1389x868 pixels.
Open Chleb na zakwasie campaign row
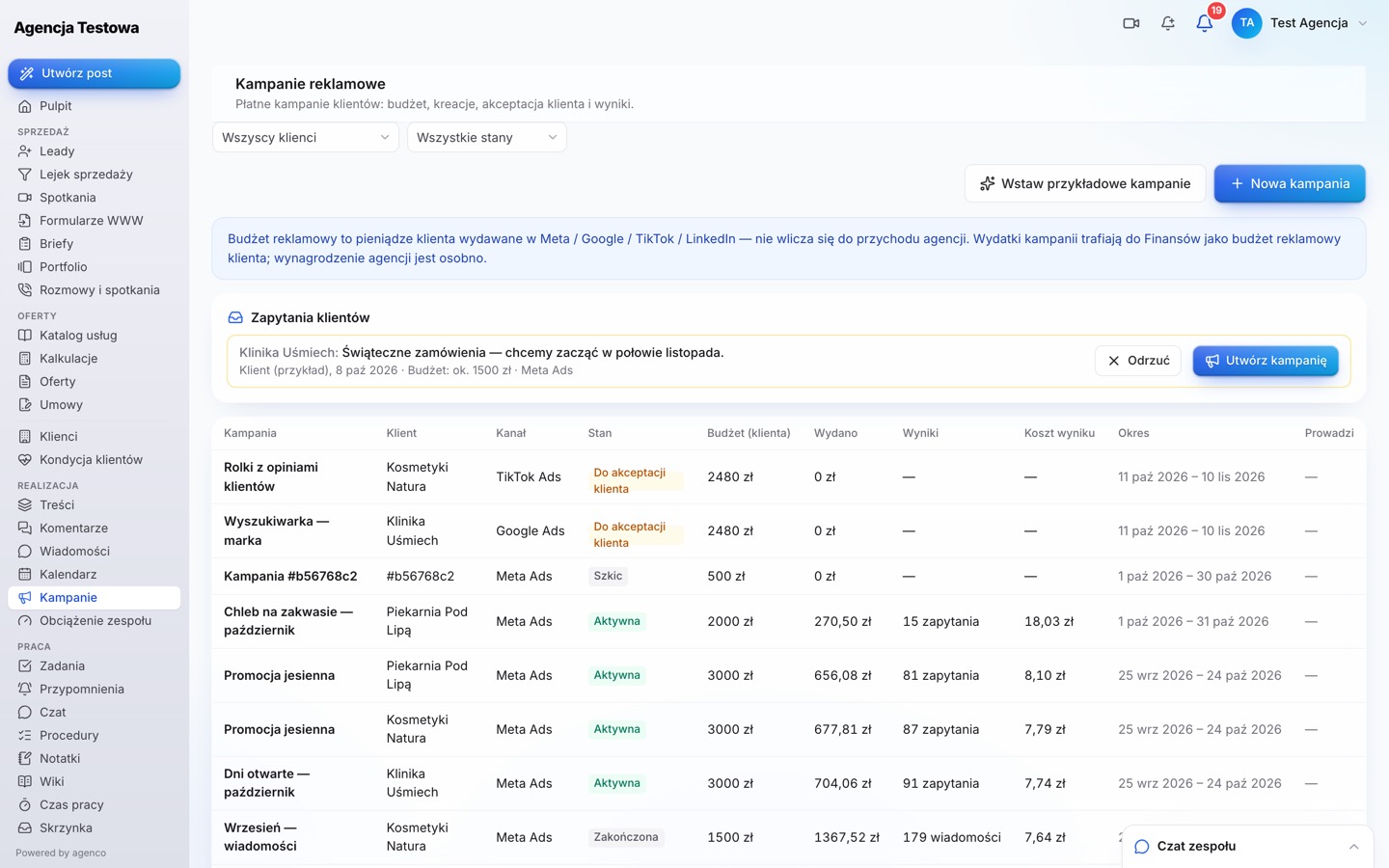[789, 622]
